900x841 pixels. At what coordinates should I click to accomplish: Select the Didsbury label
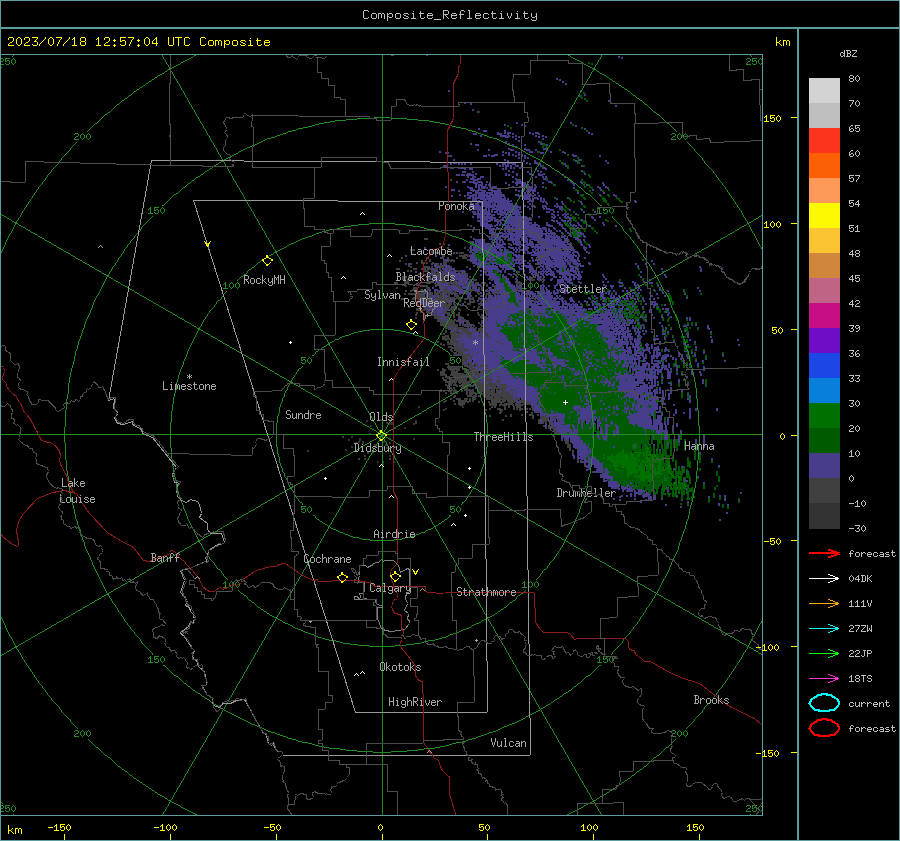377,448
